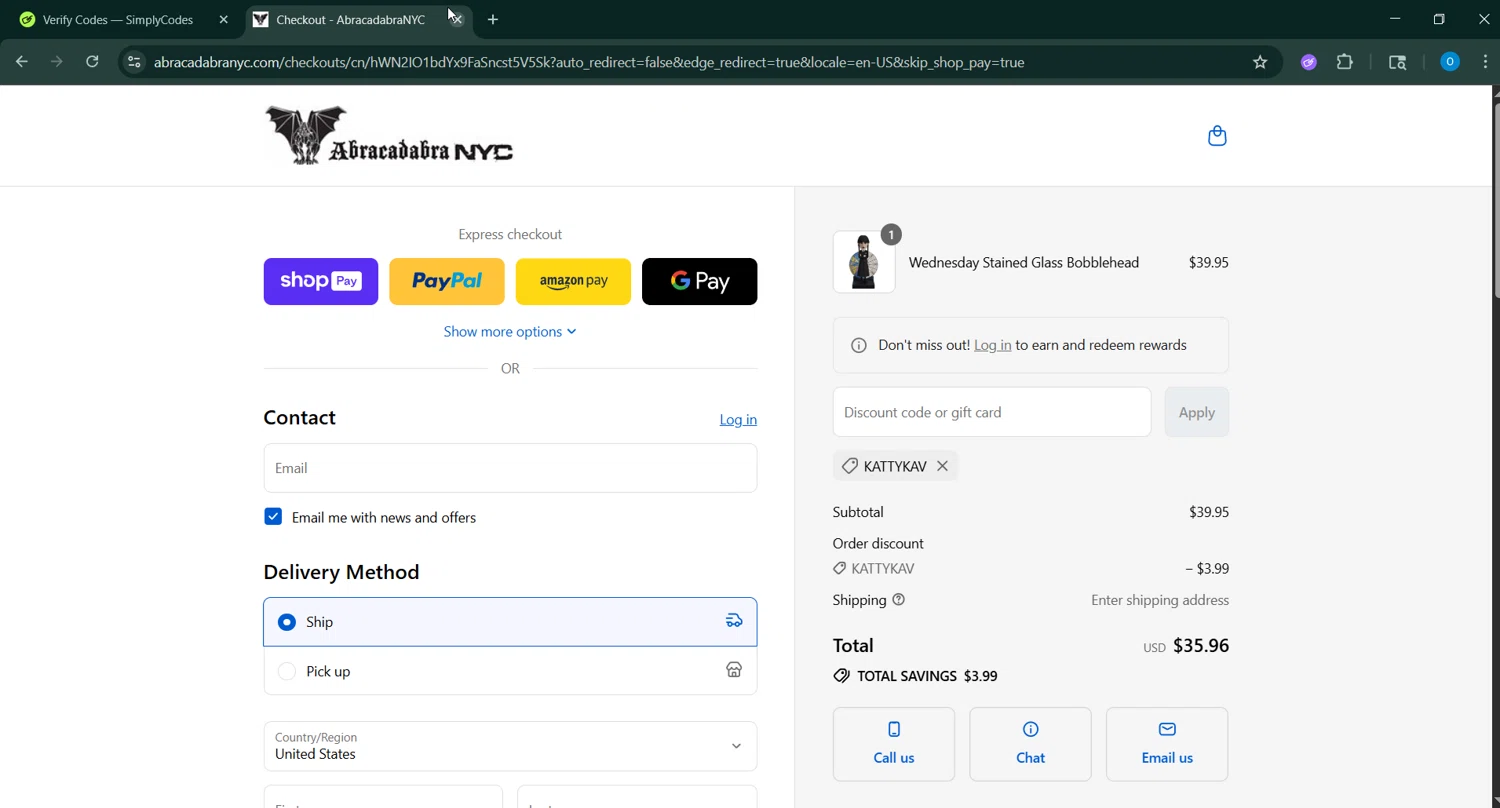Open a new browser tab

click(492, 19)
